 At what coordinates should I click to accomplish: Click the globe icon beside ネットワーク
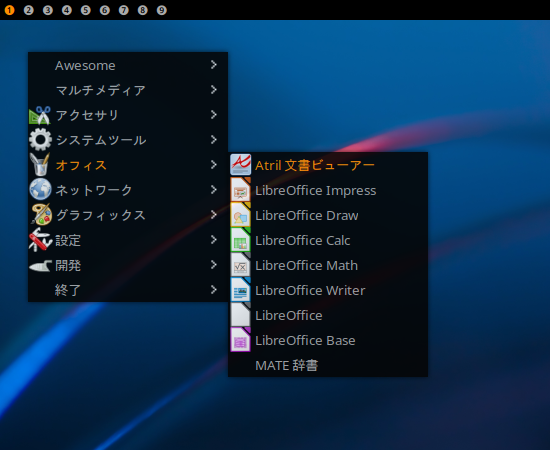(x=40, y=189)
